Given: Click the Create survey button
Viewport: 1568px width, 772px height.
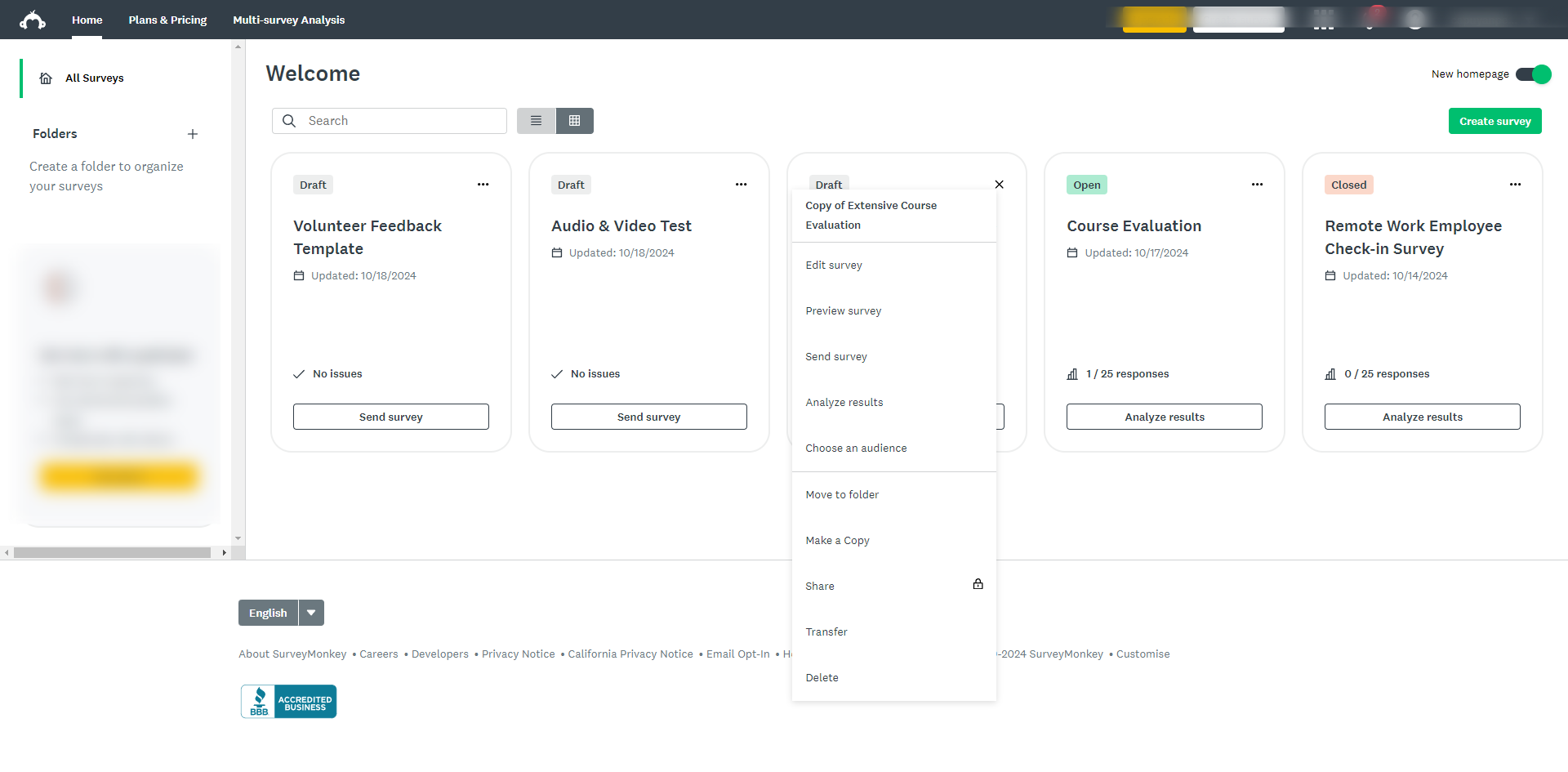Looking at the screenshot, I should click(1495, 121).
